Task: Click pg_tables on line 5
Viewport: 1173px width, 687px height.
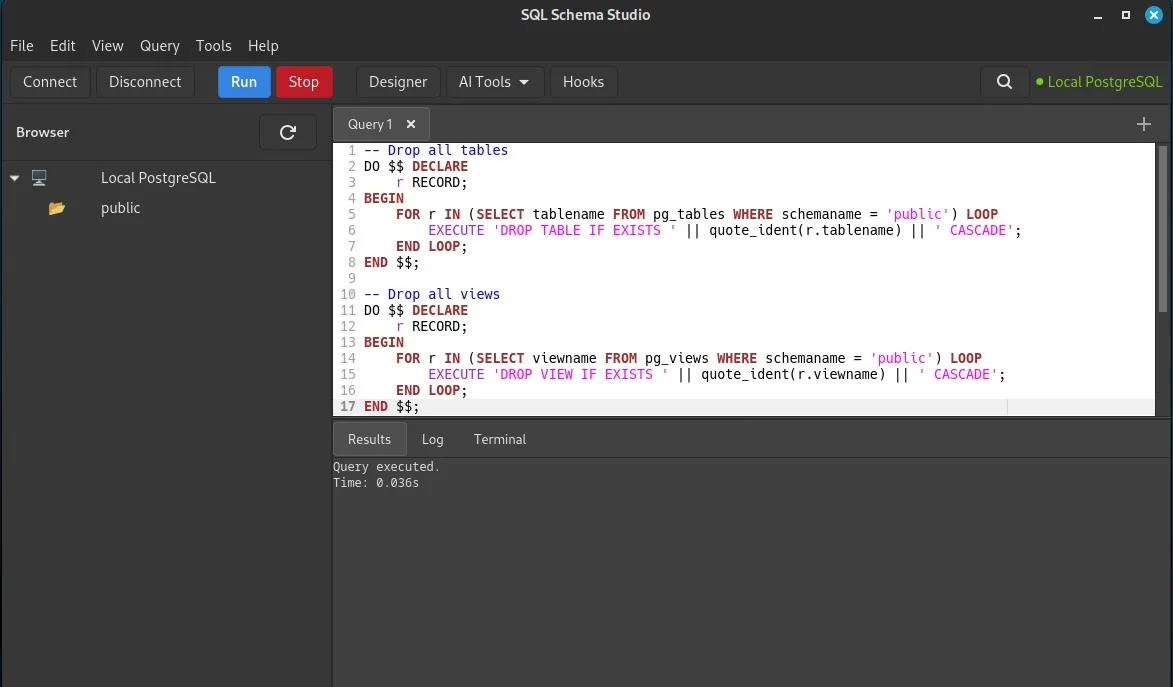Action: (688, 214)
